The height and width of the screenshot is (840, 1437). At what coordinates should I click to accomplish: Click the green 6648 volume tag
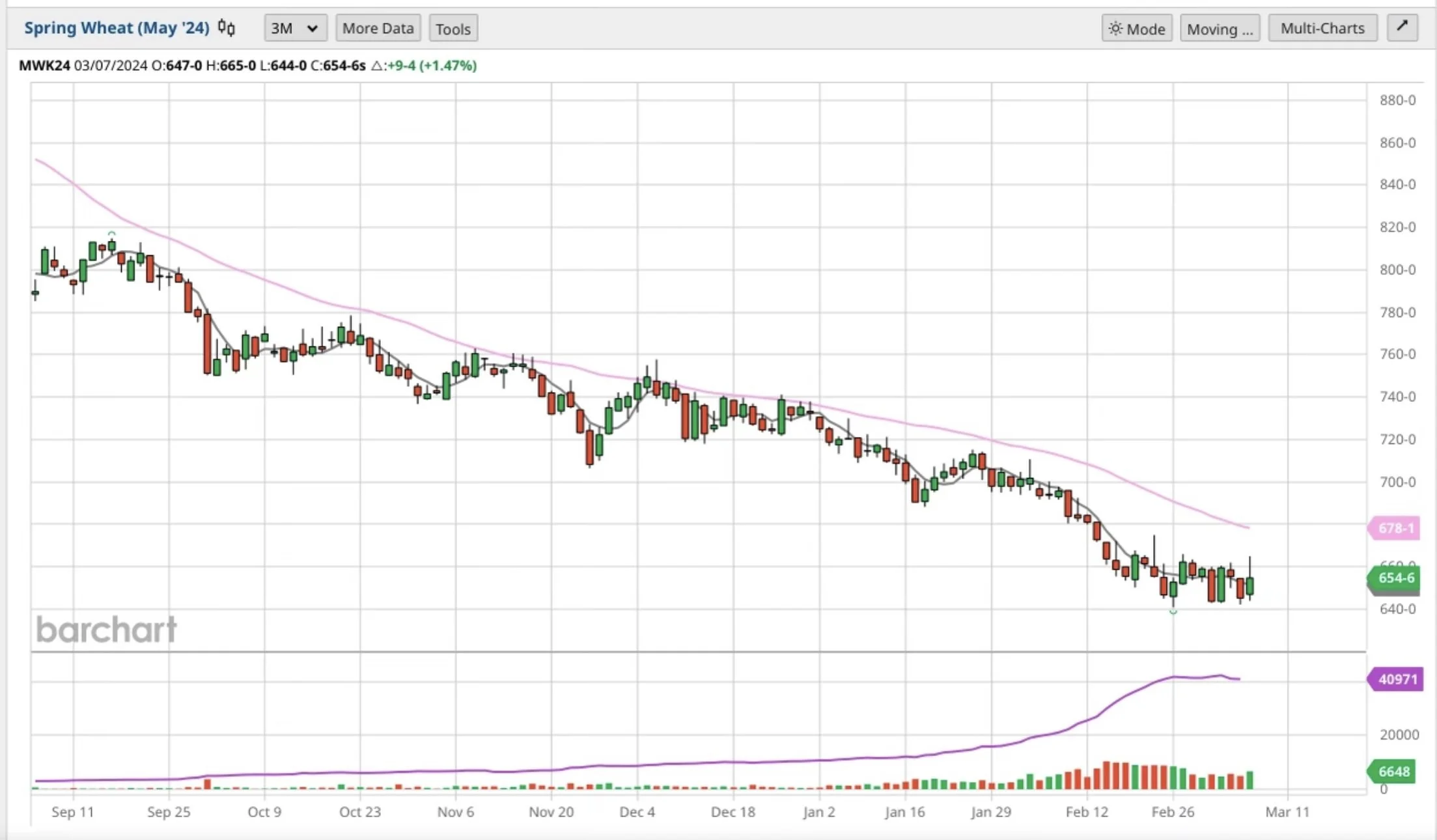(1394, 772)
